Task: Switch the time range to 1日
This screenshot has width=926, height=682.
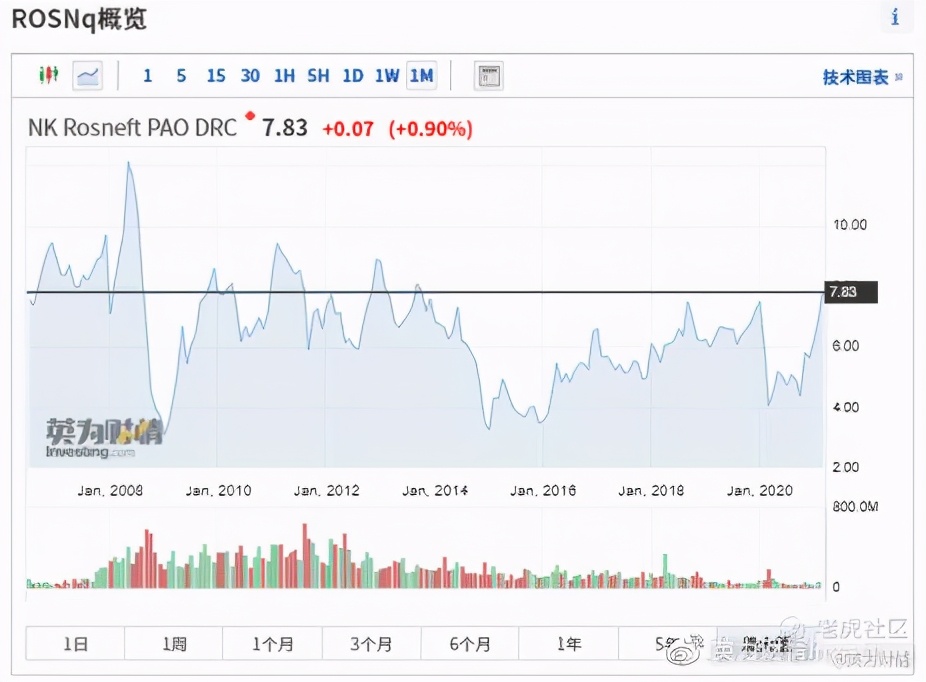Action: [75, 644]
